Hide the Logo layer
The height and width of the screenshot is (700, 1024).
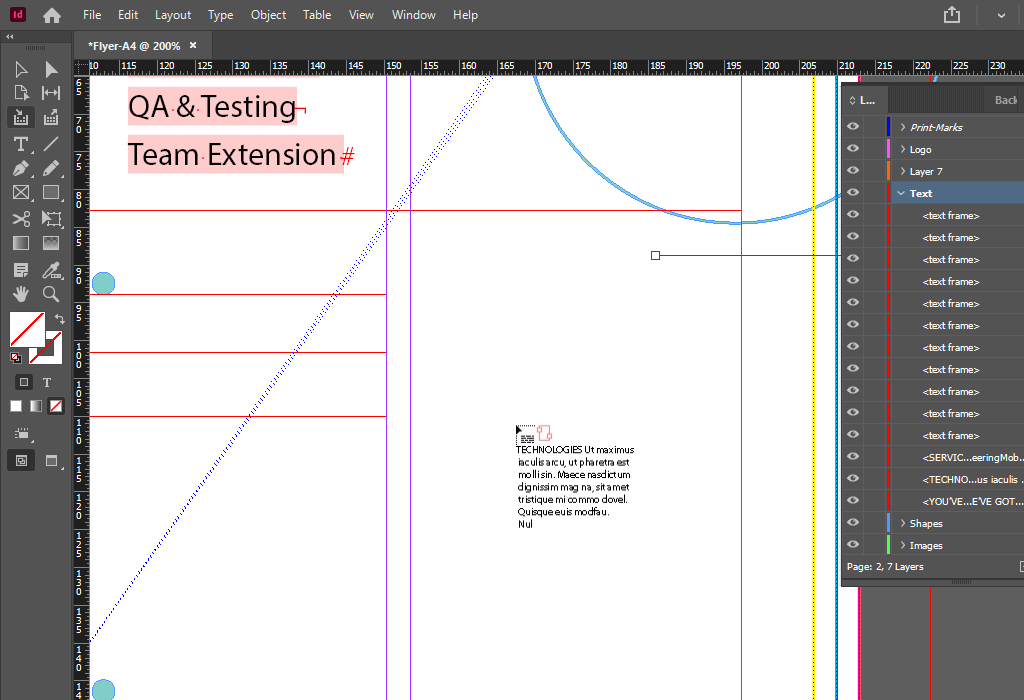point(853,149)
